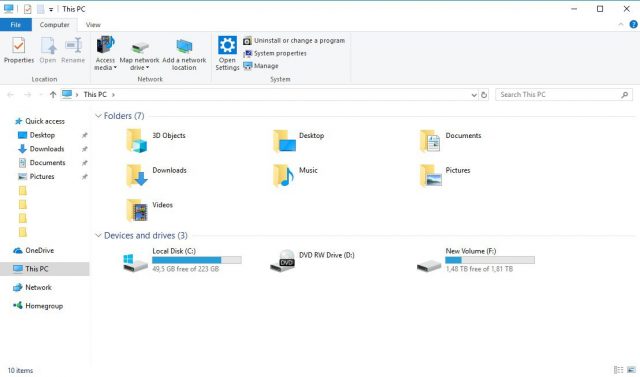The height and width of the screenshot is (377, 640).
Task: Open Desktop in Quick access sidebar
Action: tap(37, 135)
